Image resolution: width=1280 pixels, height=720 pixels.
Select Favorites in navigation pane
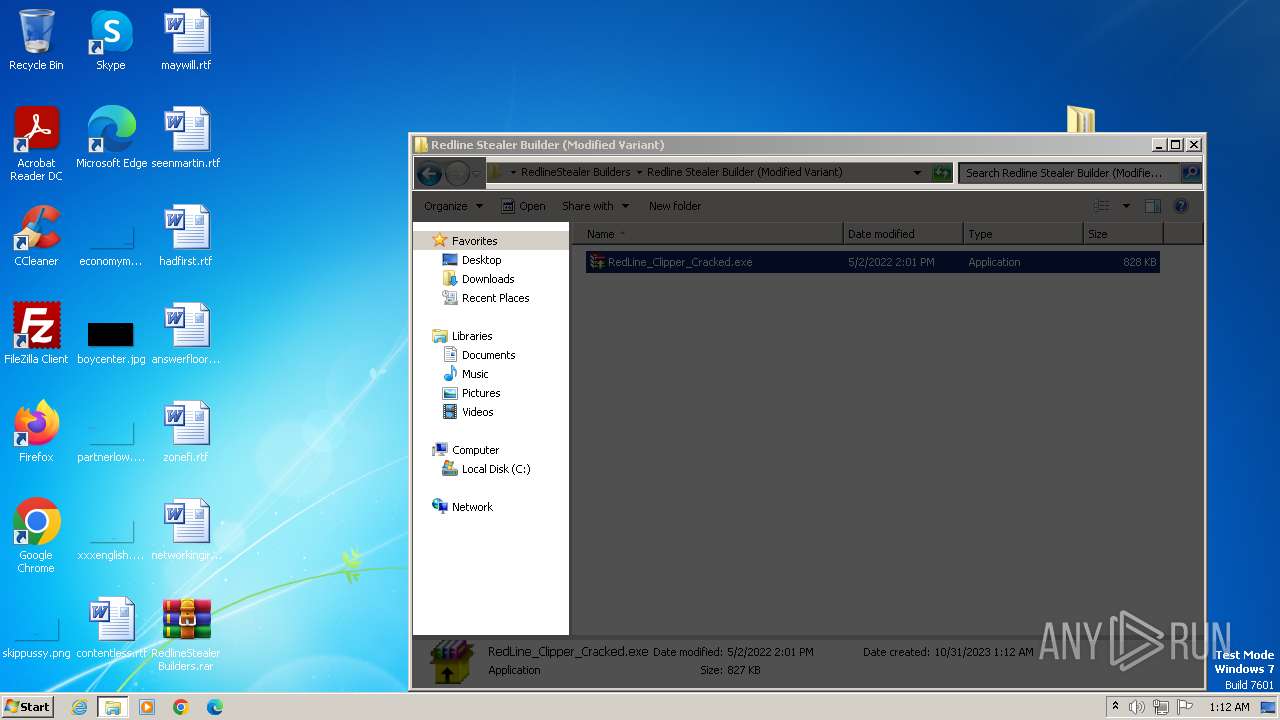[x=474, y=241]
